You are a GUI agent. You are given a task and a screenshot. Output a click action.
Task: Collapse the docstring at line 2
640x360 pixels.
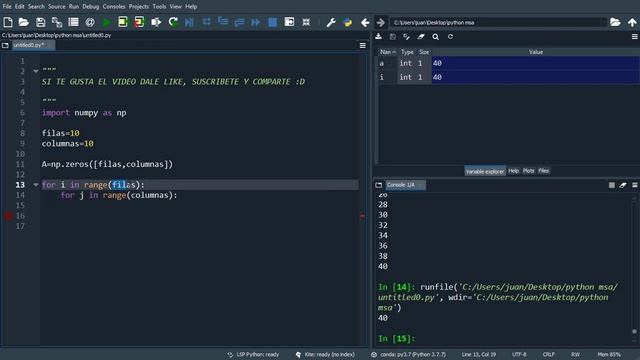36,71
